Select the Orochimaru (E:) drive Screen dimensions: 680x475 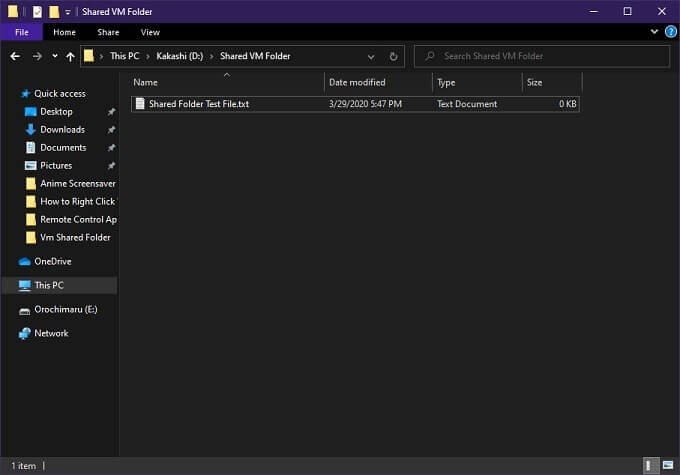point(65,309)
